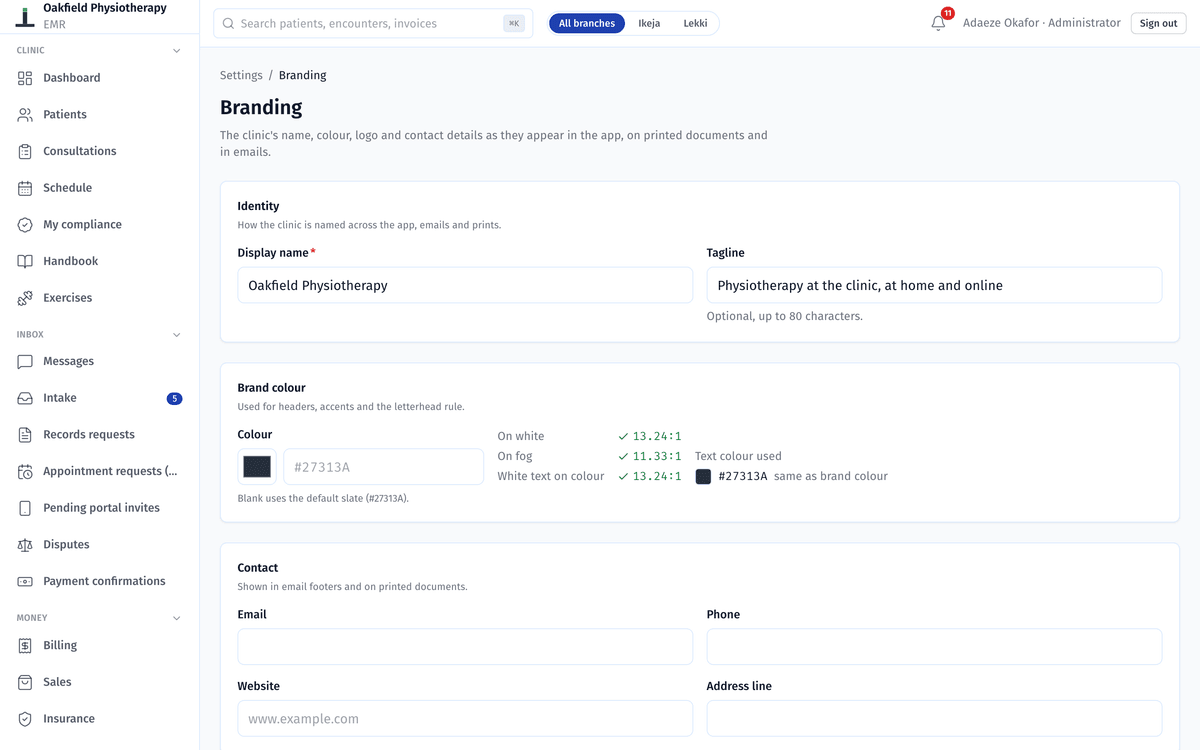Collapse the CLINIC sidebar section
Viewport: 1200px width, 750px height.
click(177, 50)
